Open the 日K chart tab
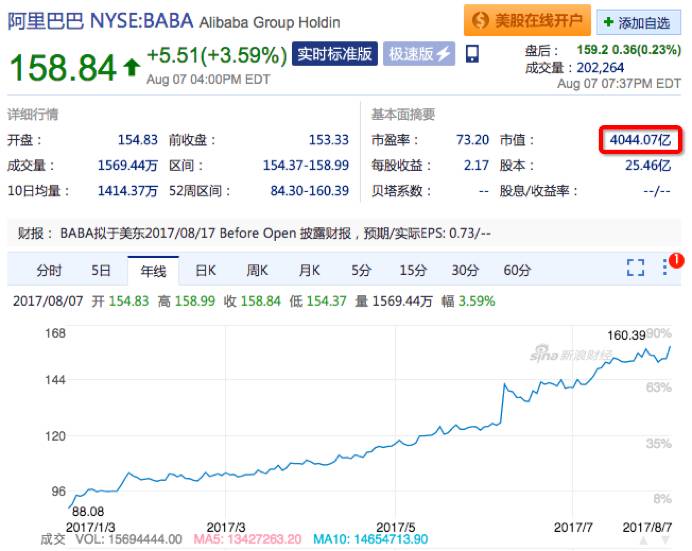The width and height of the screenshot is (692, 551). point(205,270)
